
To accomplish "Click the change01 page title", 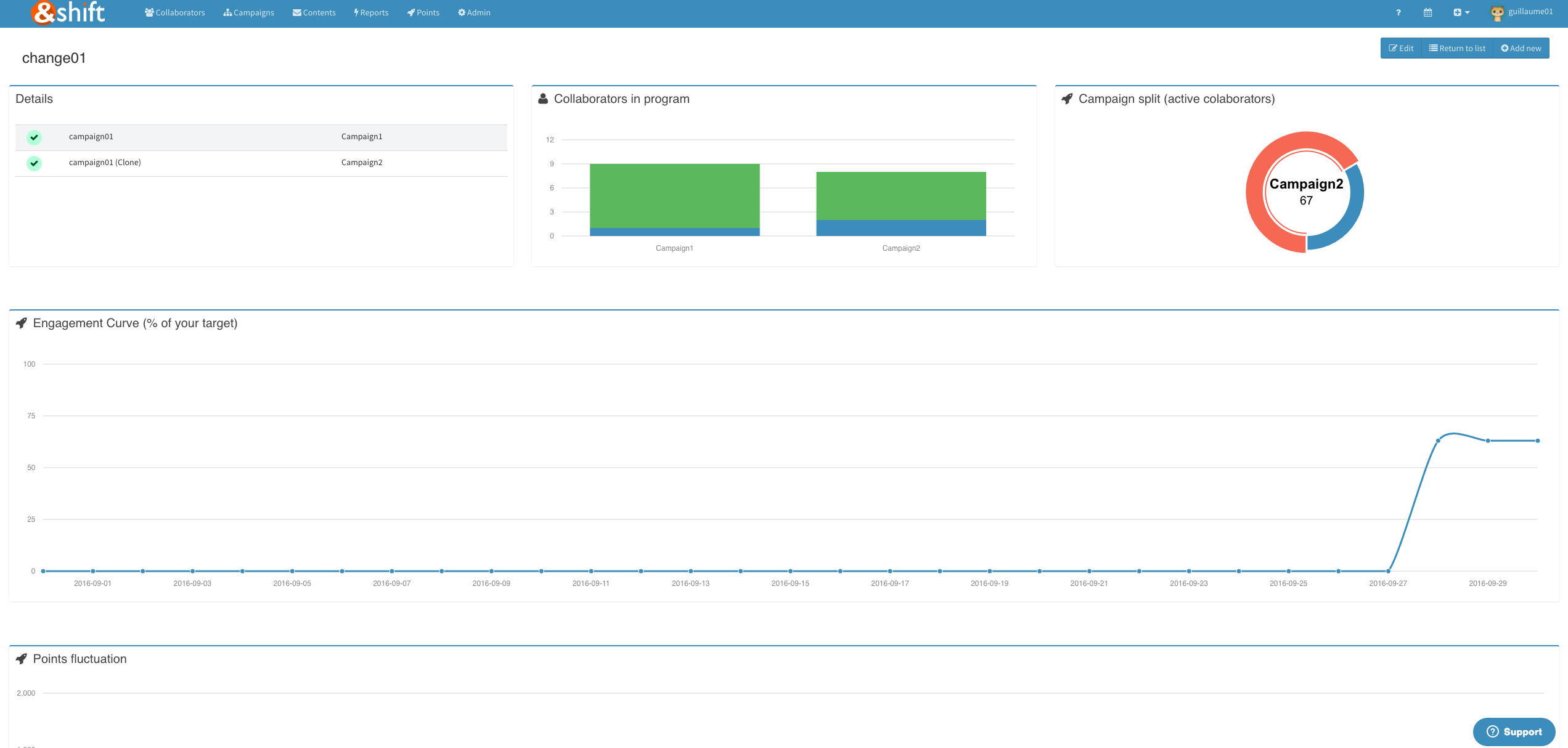I will (54, 58).
